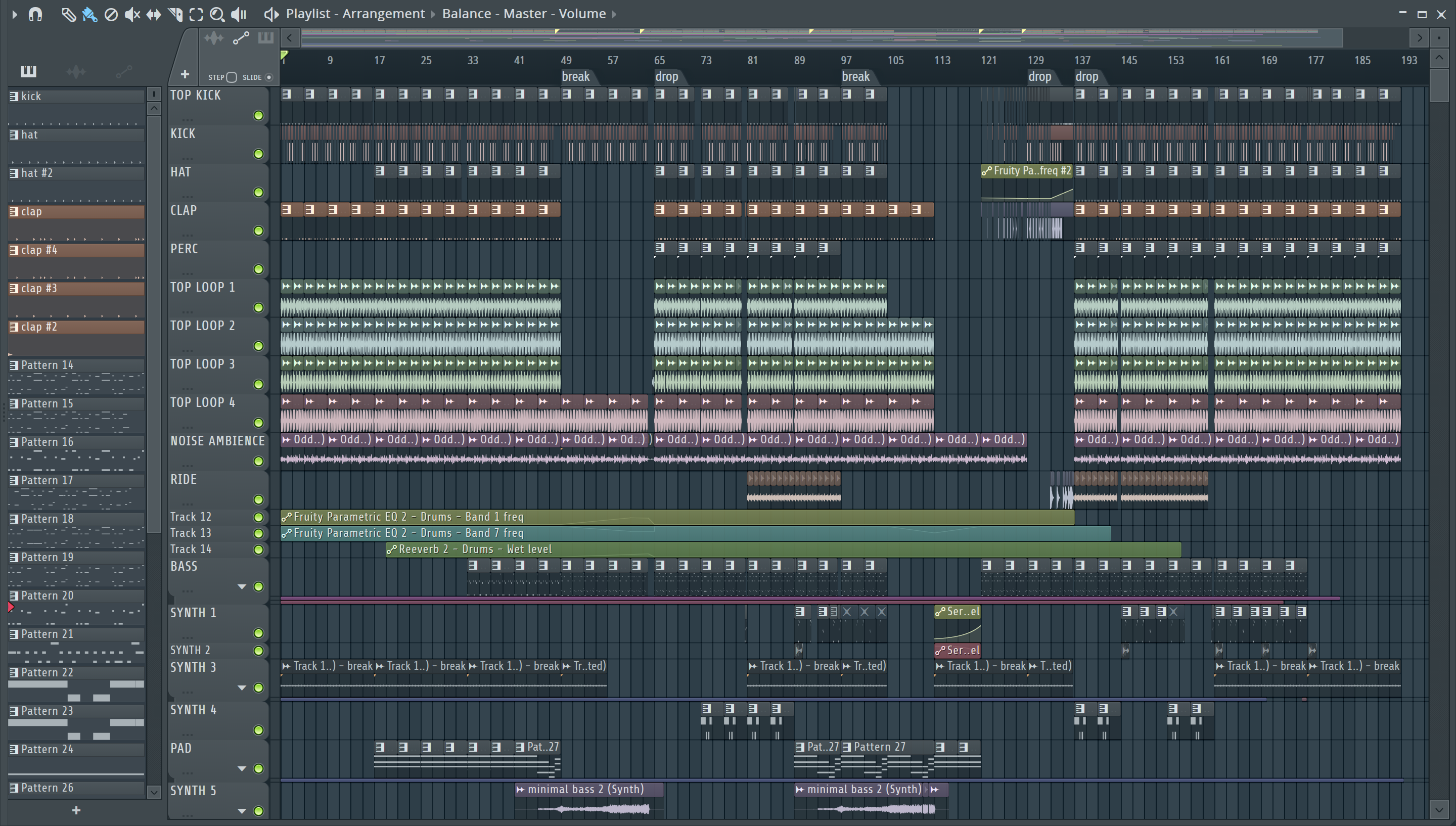Viewport: 1456px width, 826px height.
Task: Click the picker scroll-down arrow
Action: point(154,792)
